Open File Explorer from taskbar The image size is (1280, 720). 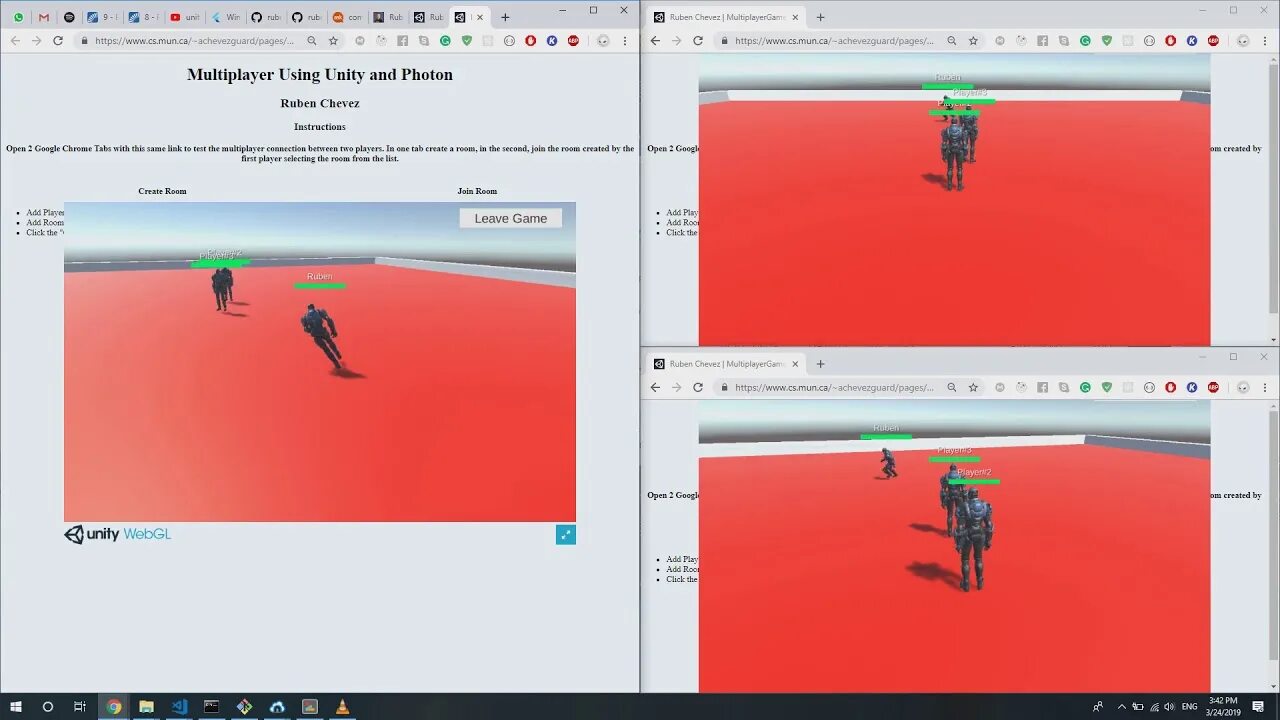click(x=146, y=706)
